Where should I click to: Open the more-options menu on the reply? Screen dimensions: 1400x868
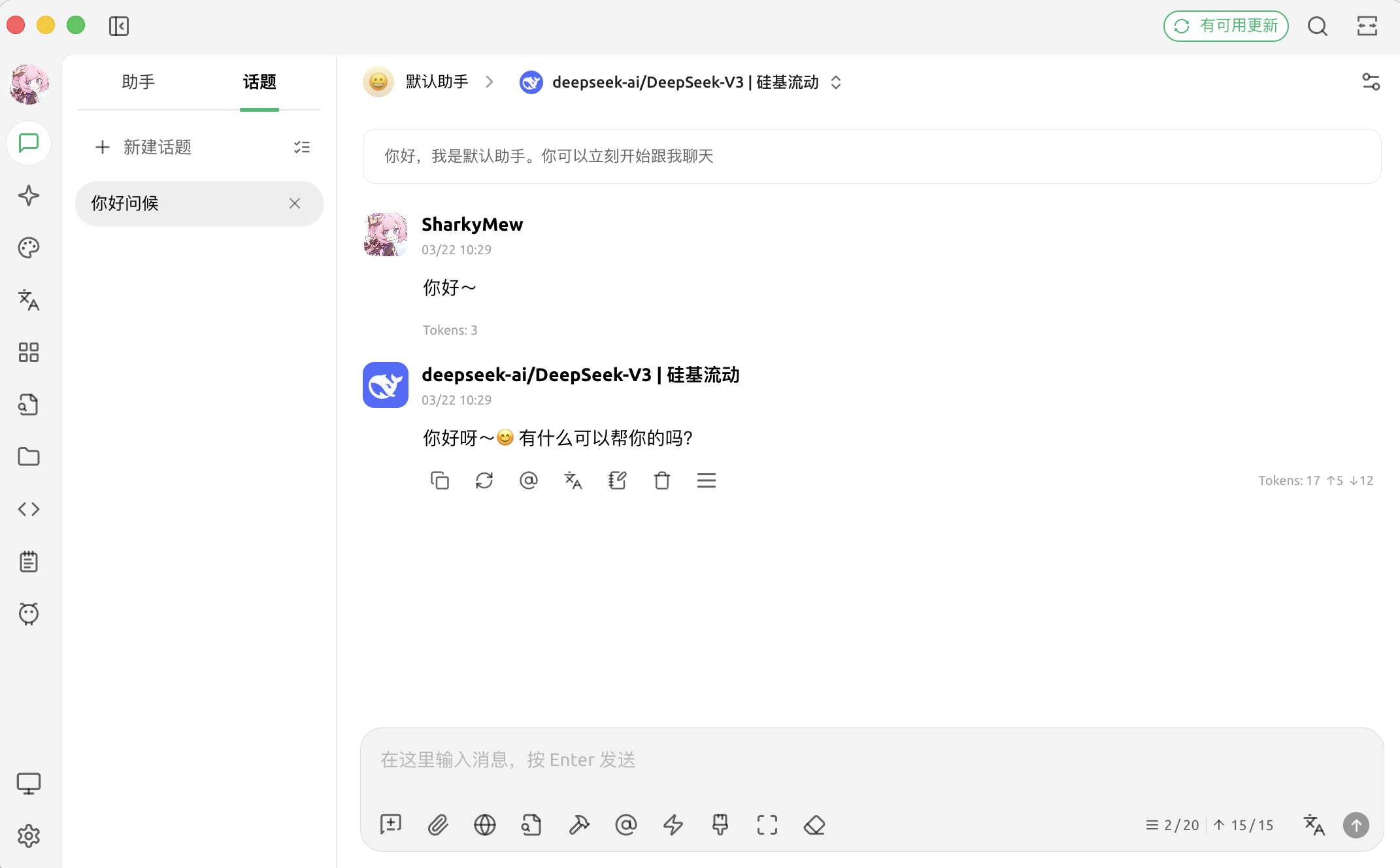[706, 480]
